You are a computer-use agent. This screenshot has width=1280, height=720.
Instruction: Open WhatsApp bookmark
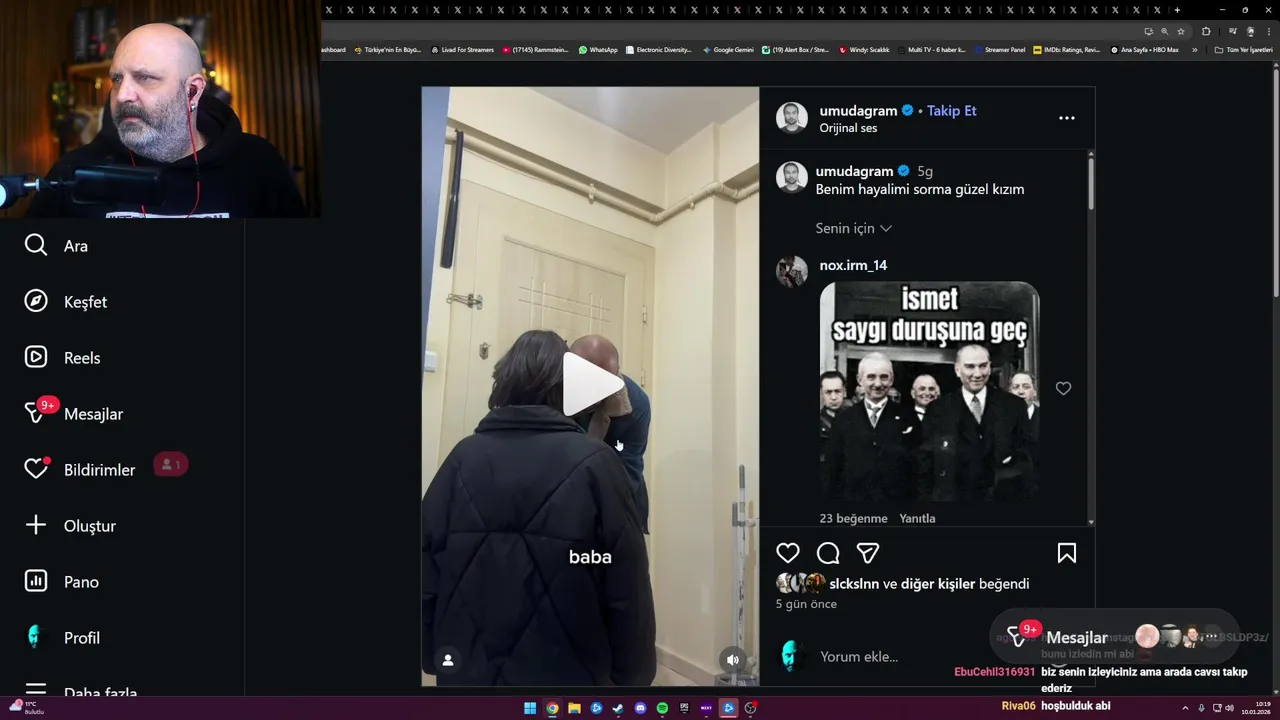click(598, 50)
